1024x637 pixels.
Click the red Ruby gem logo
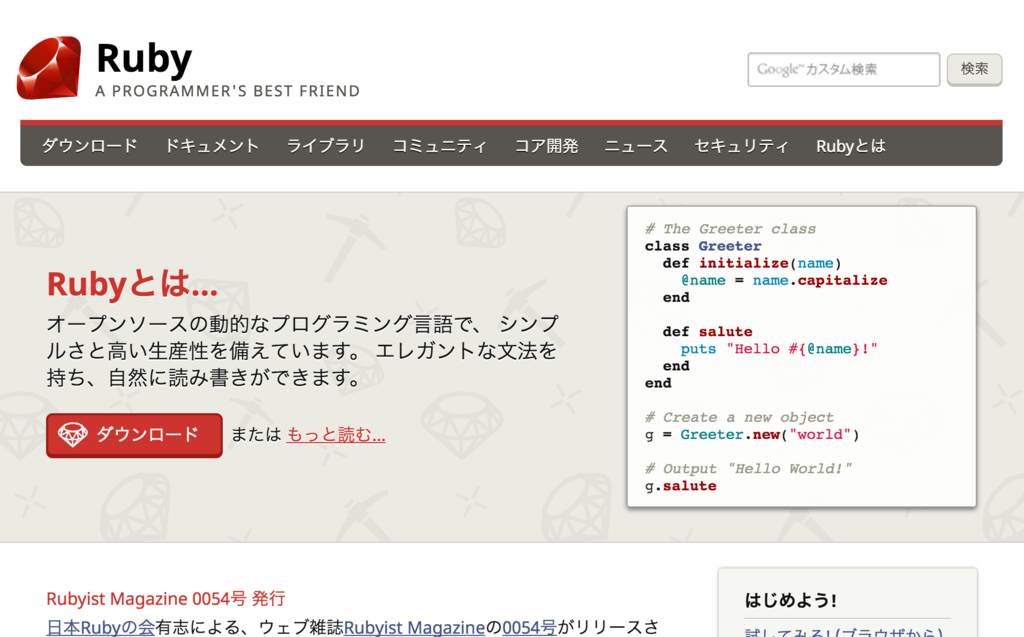click(48, 69)
